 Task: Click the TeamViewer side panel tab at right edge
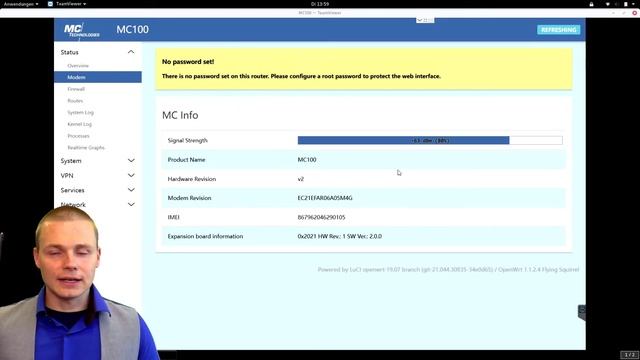[x=582, y=312]
